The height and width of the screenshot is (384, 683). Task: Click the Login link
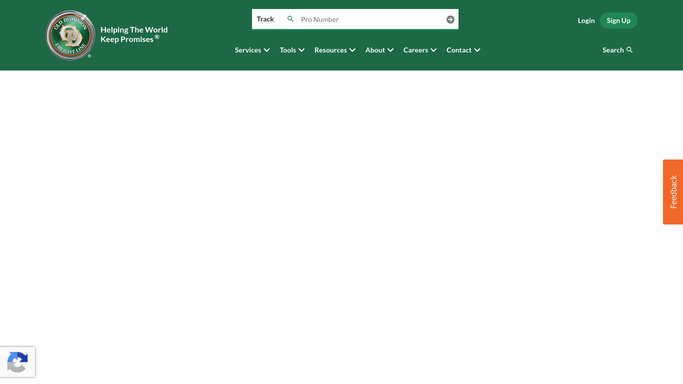(x=586, y=20)
